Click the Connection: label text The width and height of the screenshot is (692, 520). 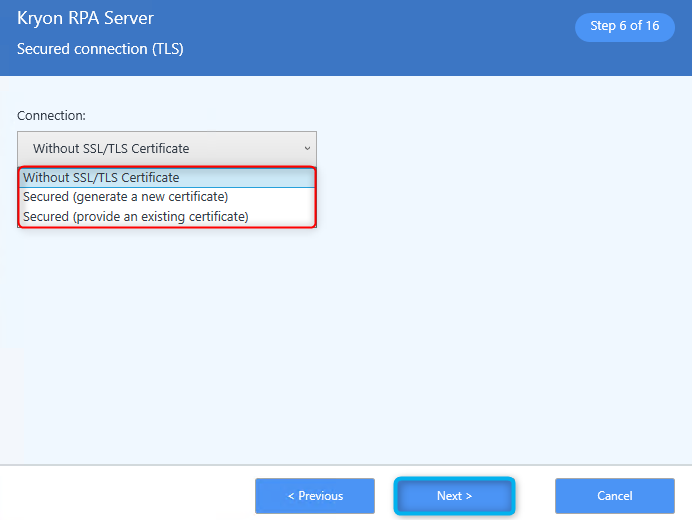click(51, 116)
